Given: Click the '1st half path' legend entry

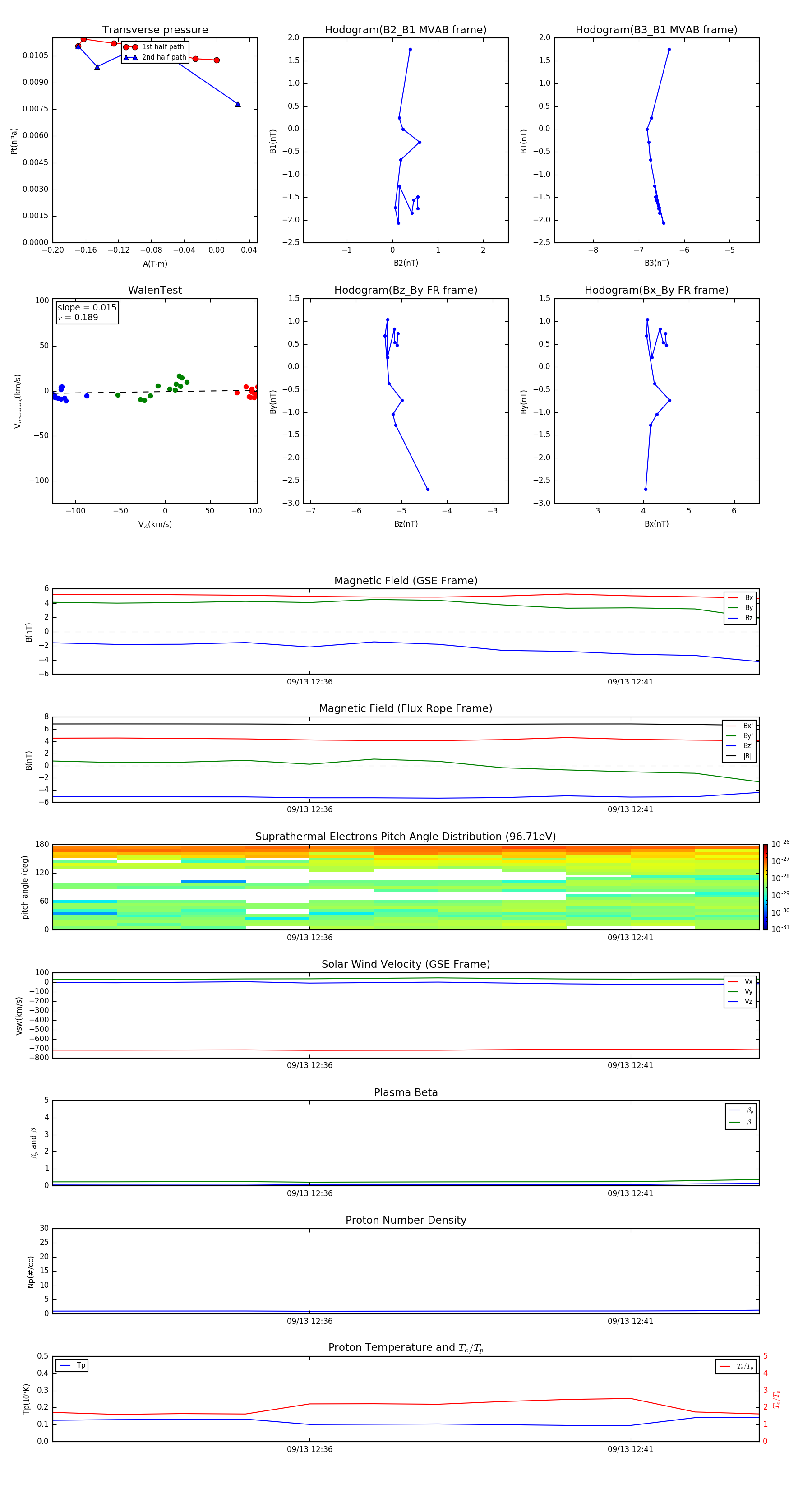Looking at the screenshot, I should [x=154, y=47].
